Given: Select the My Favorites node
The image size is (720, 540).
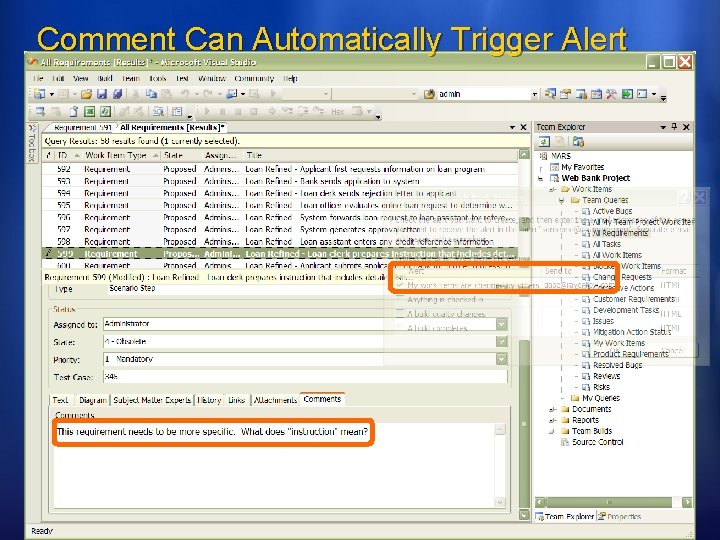Looking at the screenshot, I should [582, 167].
